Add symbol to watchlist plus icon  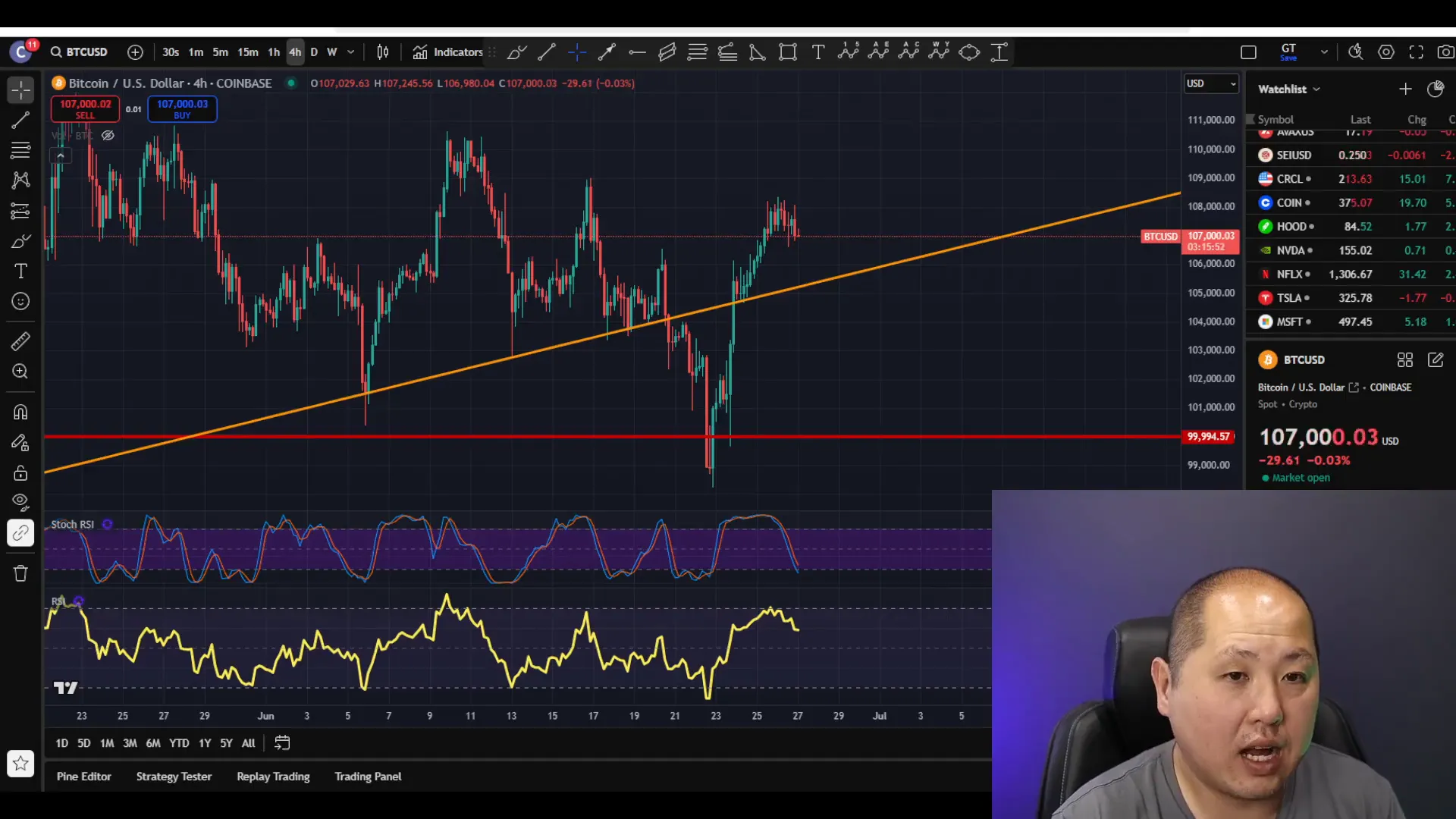[x=1405, y=89]
